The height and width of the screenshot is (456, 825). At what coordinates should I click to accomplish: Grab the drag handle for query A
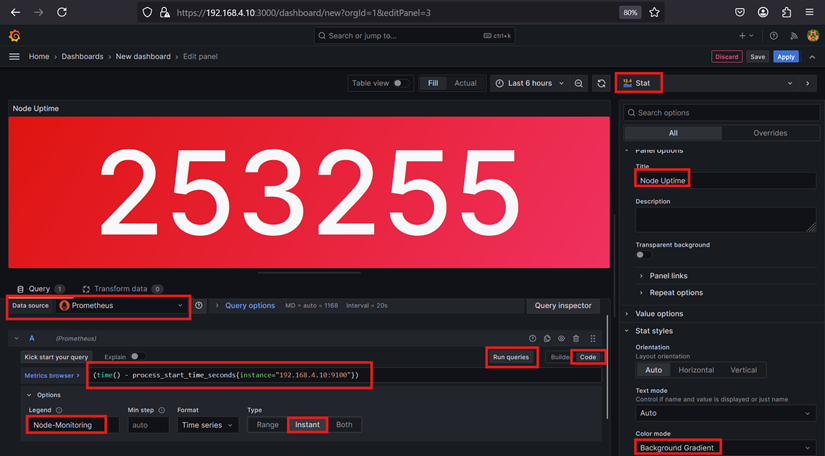pyautogui.click(x=593, y=339)
